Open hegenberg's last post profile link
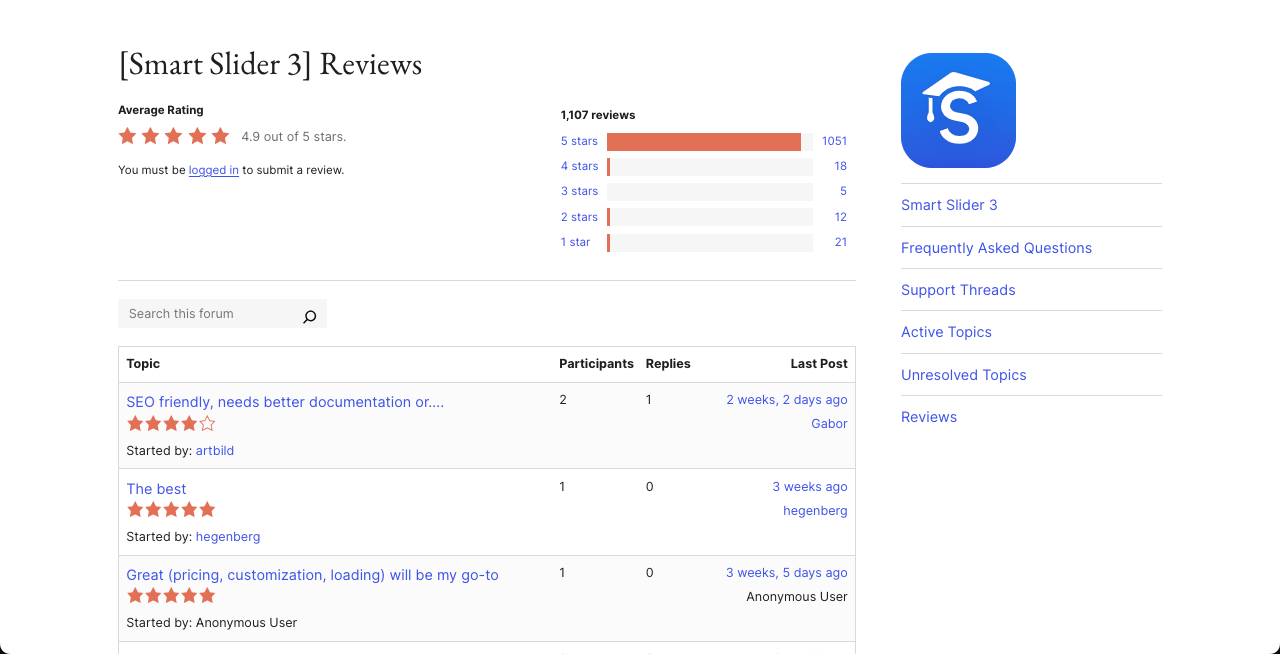The image size is (1280, 654). point(815,511)
